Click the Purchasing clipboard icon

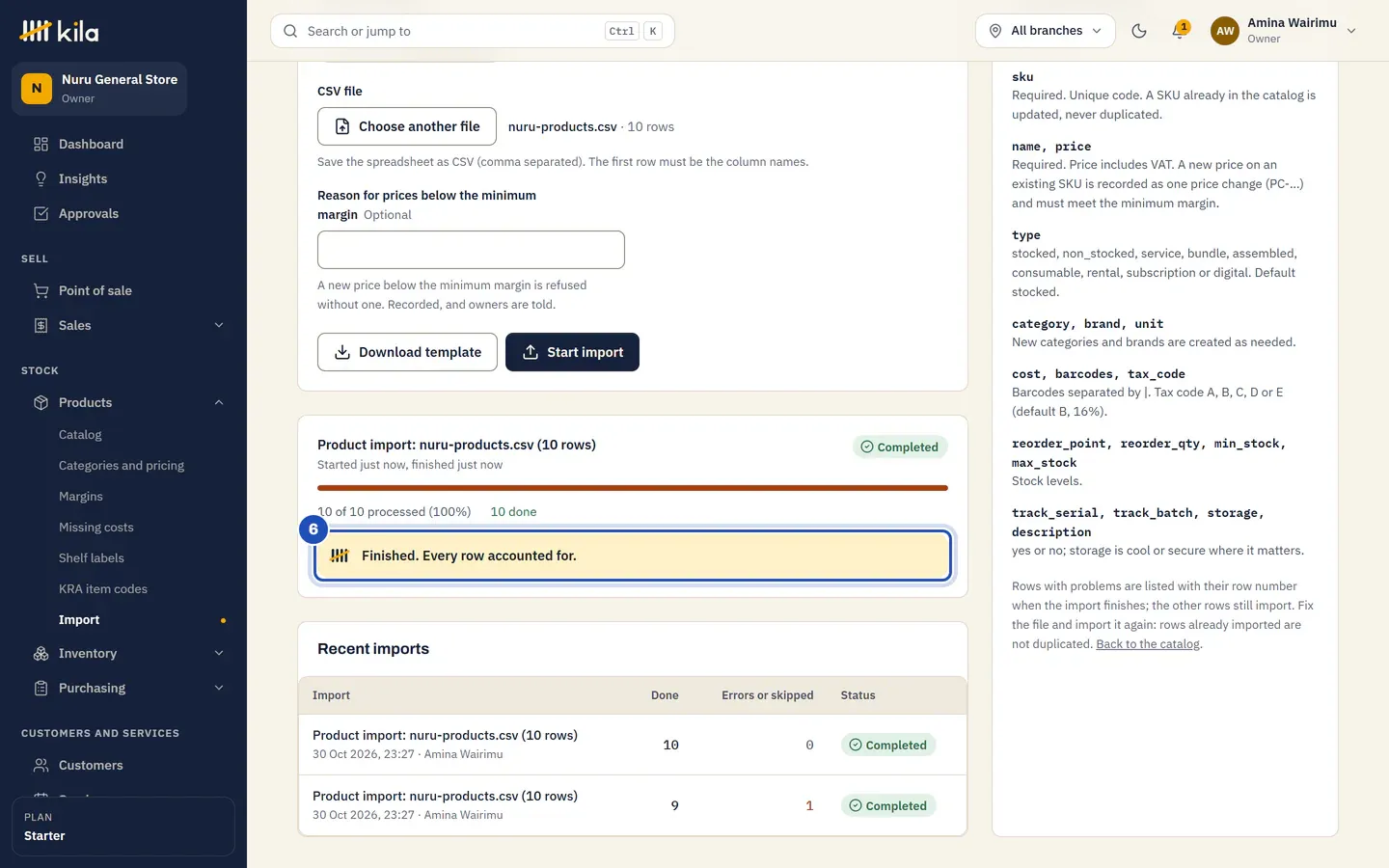(x=41, y=688)
